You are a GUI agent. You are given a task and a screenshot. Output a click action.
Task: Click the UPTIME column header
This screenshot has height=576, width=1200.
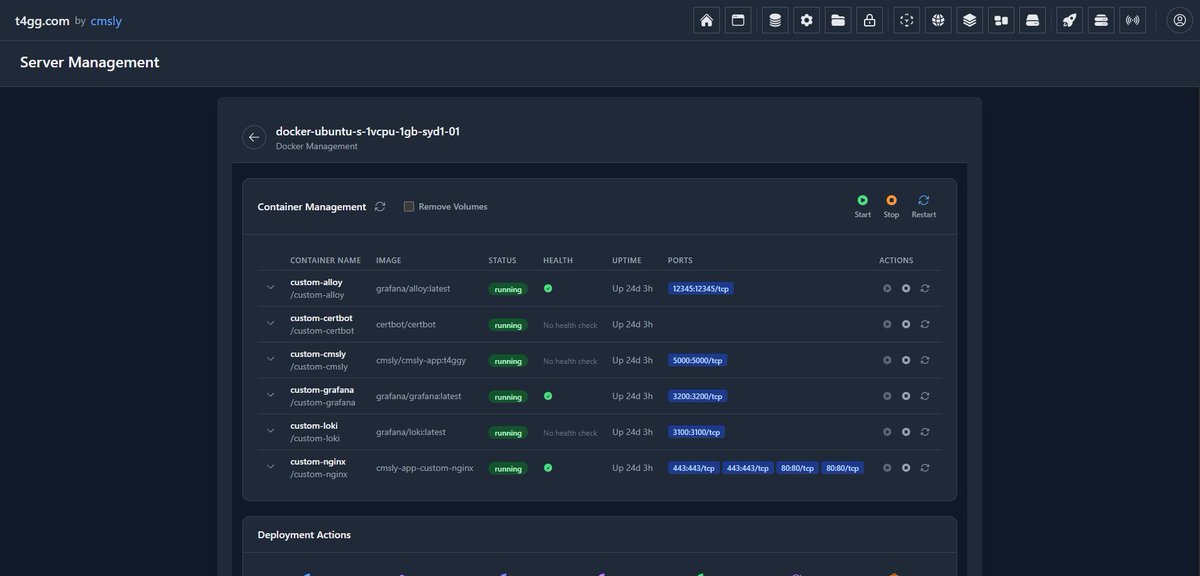627,260
